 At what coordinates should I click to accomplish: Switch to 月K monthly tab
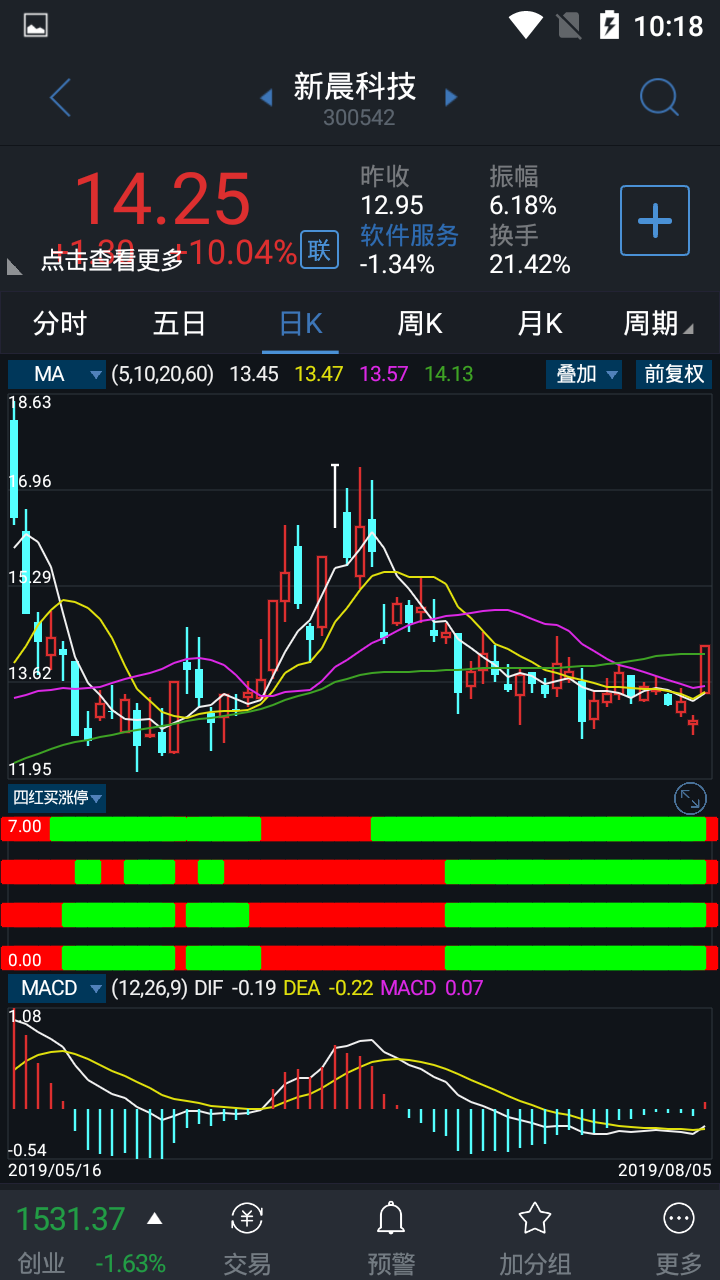point(540,323)
